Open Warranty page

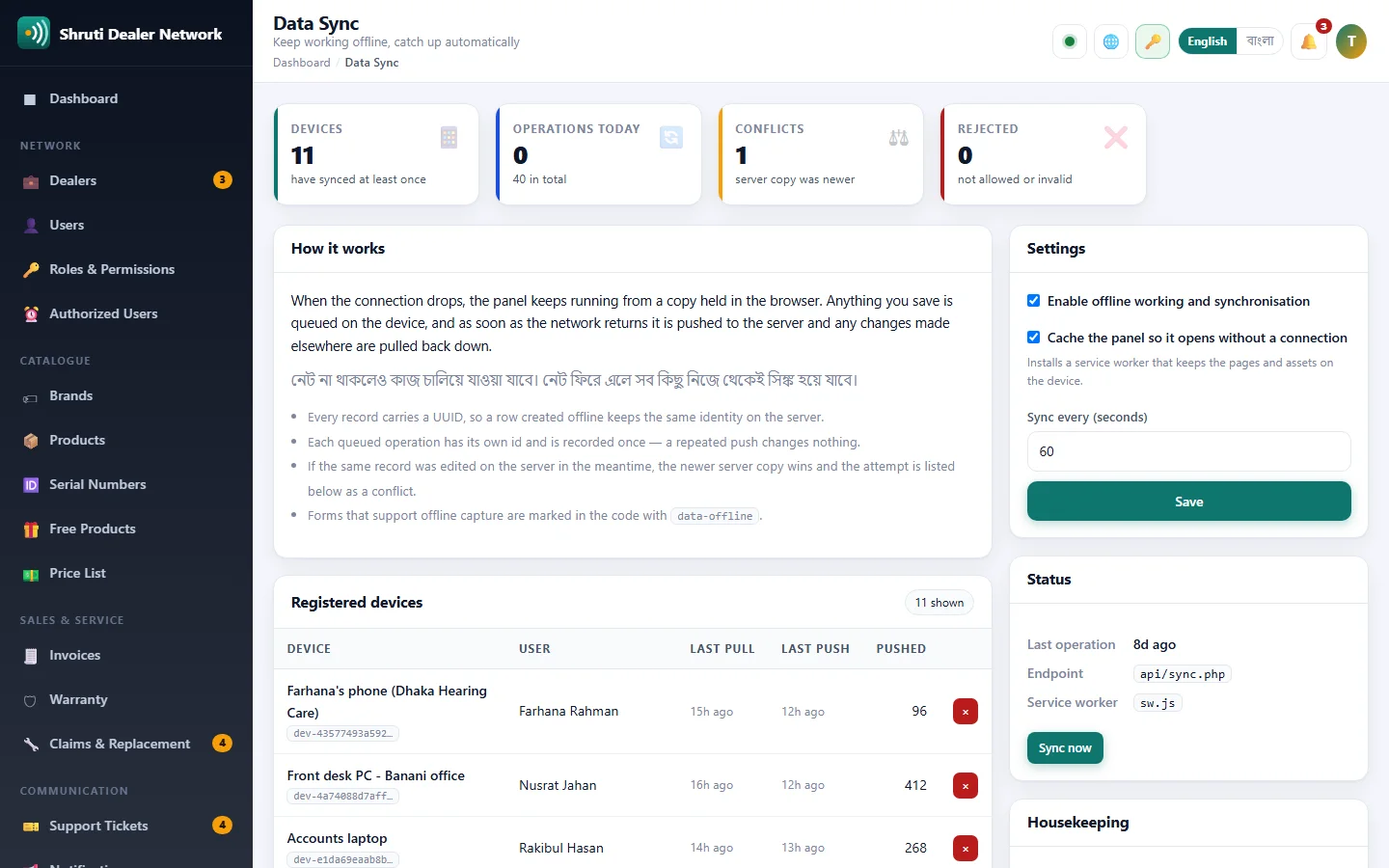coord(126,700)
